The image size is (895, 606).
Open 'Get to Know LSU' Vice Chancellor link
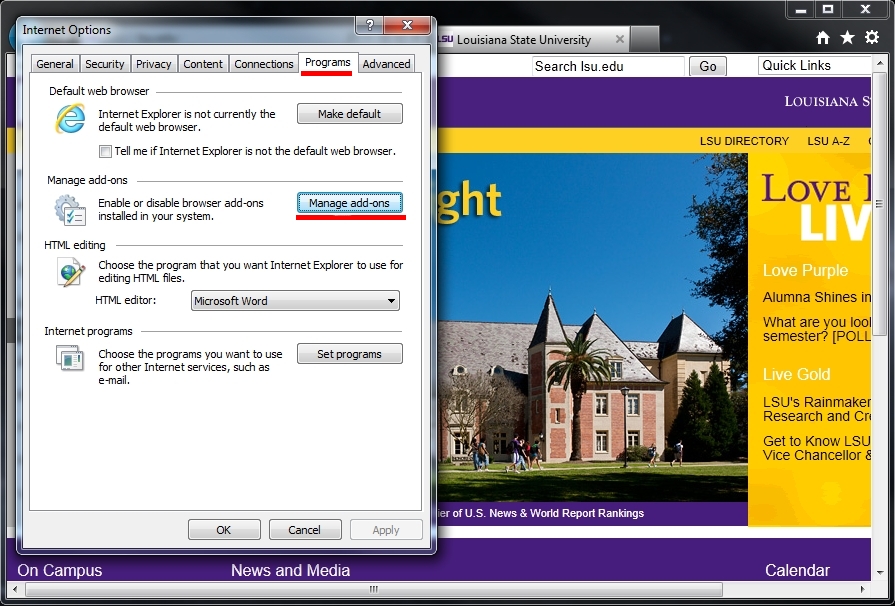[817, 448]
